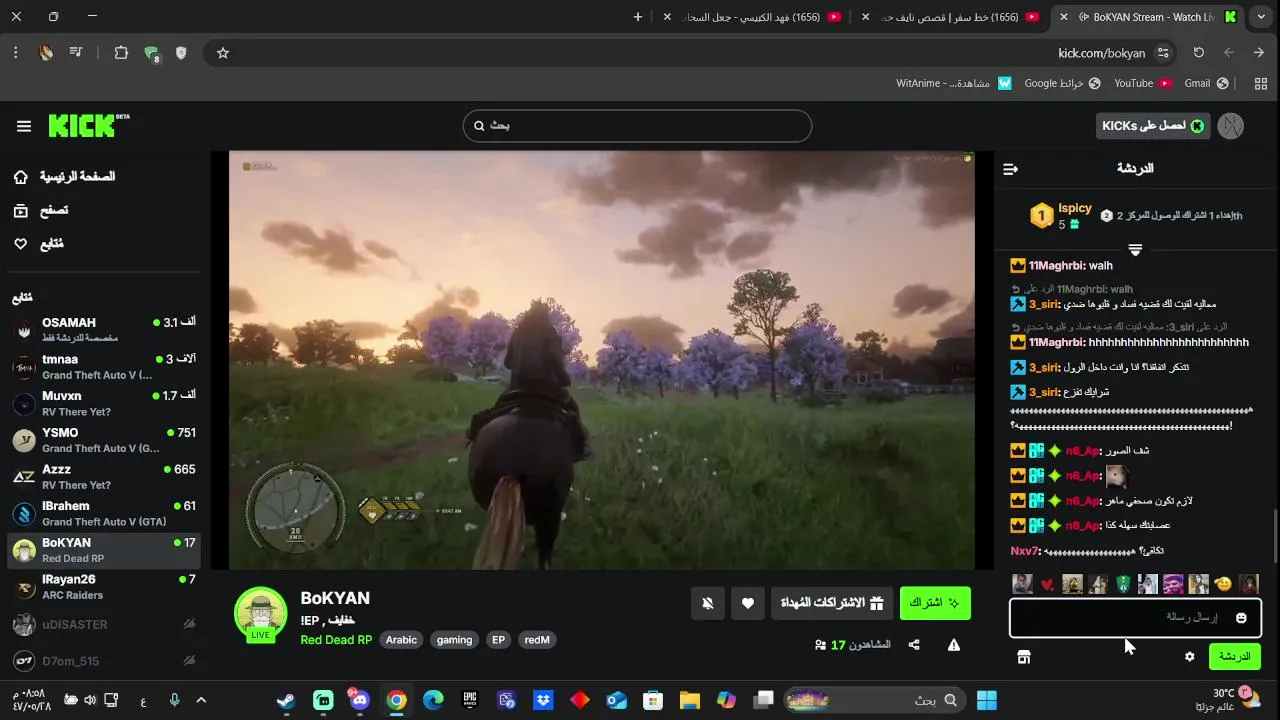Click the BoKYAN streamer avatar
Screen dimensions: 1280x720
pyautogui.click(x=260, y=614)
